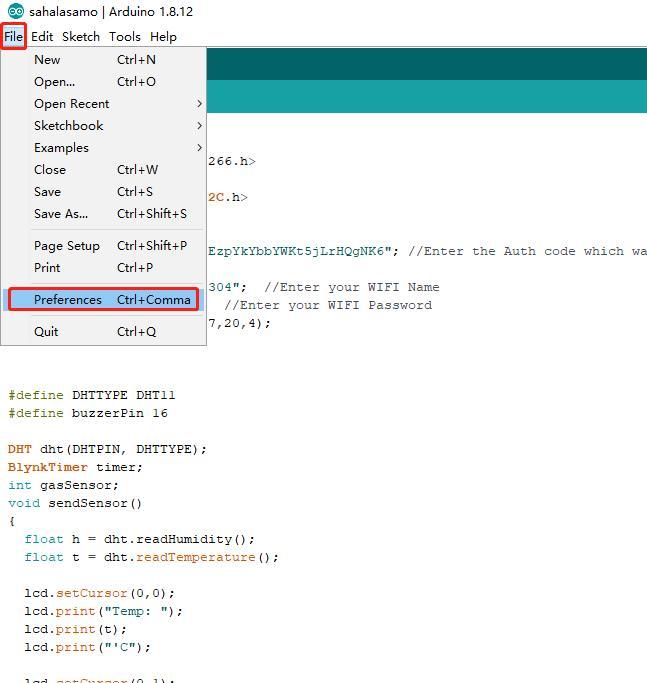Expand the Open Recent submenu
This screenshot has width=647, height=683.
pos(103,104)
